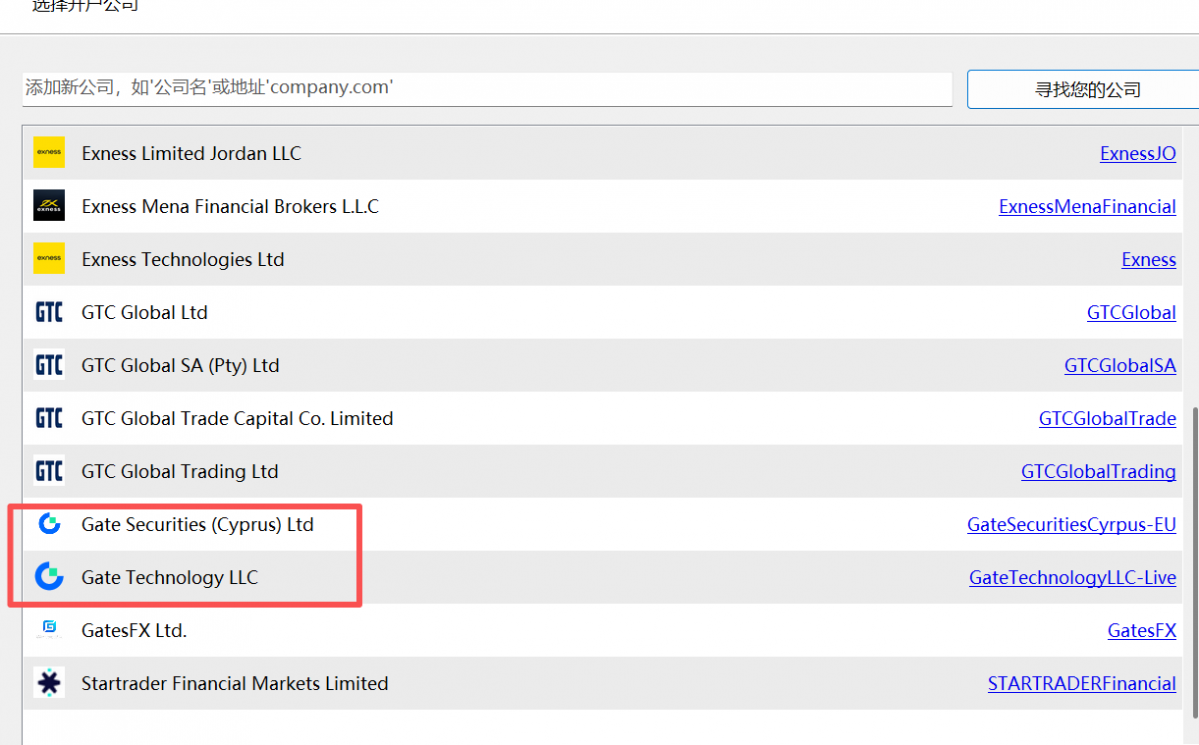
Task: Click the GatesFX Ltd. logo
Action: click(49, 629)
